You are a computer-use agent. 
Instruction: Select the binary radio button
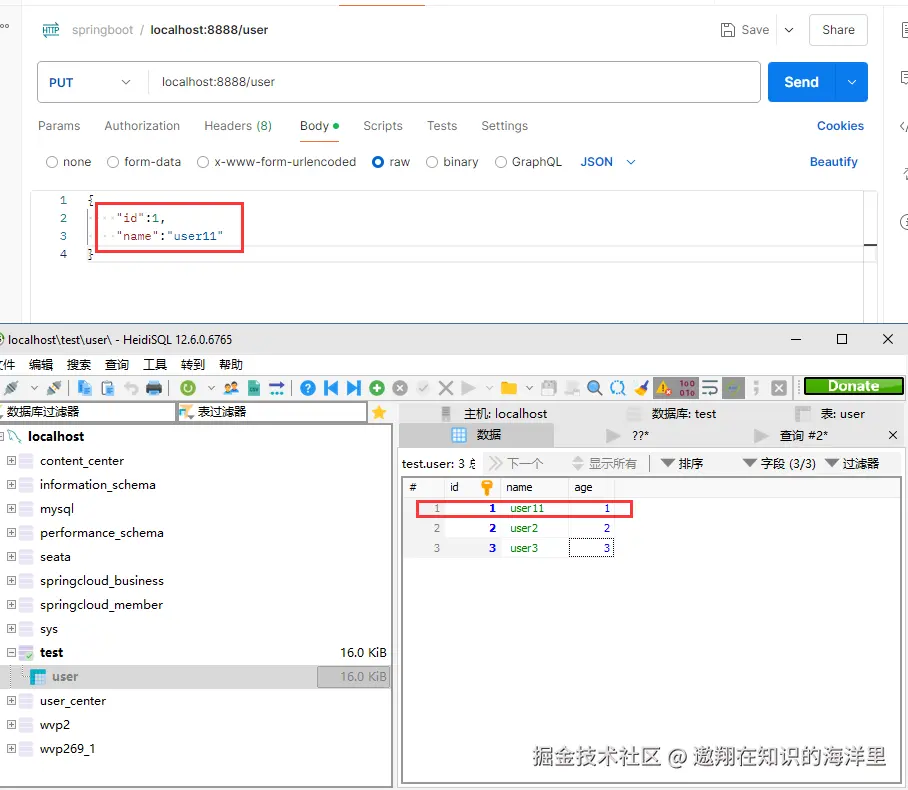(x=432, y=162)
